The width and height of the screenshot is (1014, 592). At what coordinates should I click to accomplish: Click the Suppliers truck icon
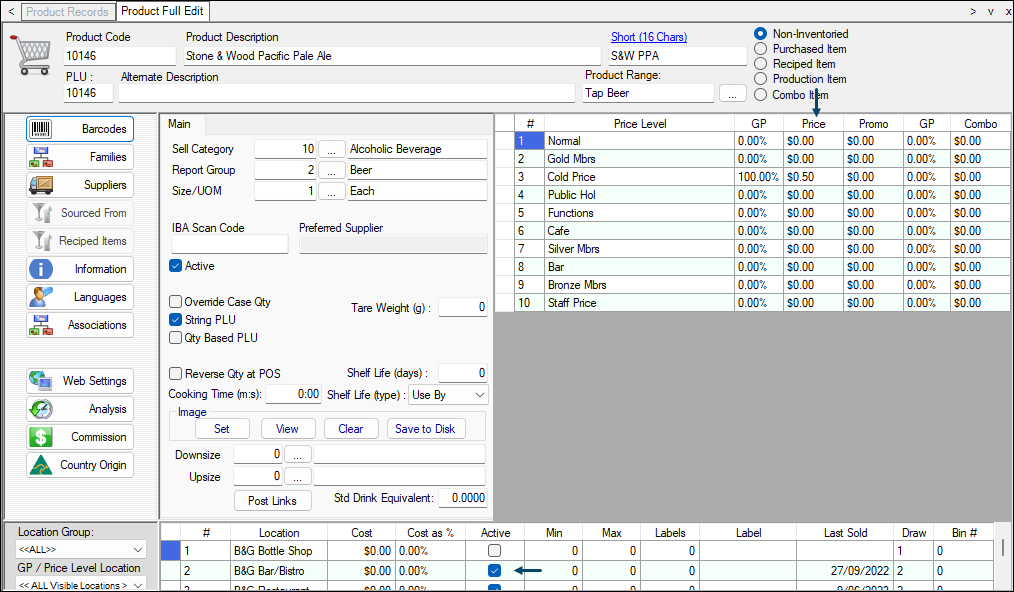coord(41,185)
